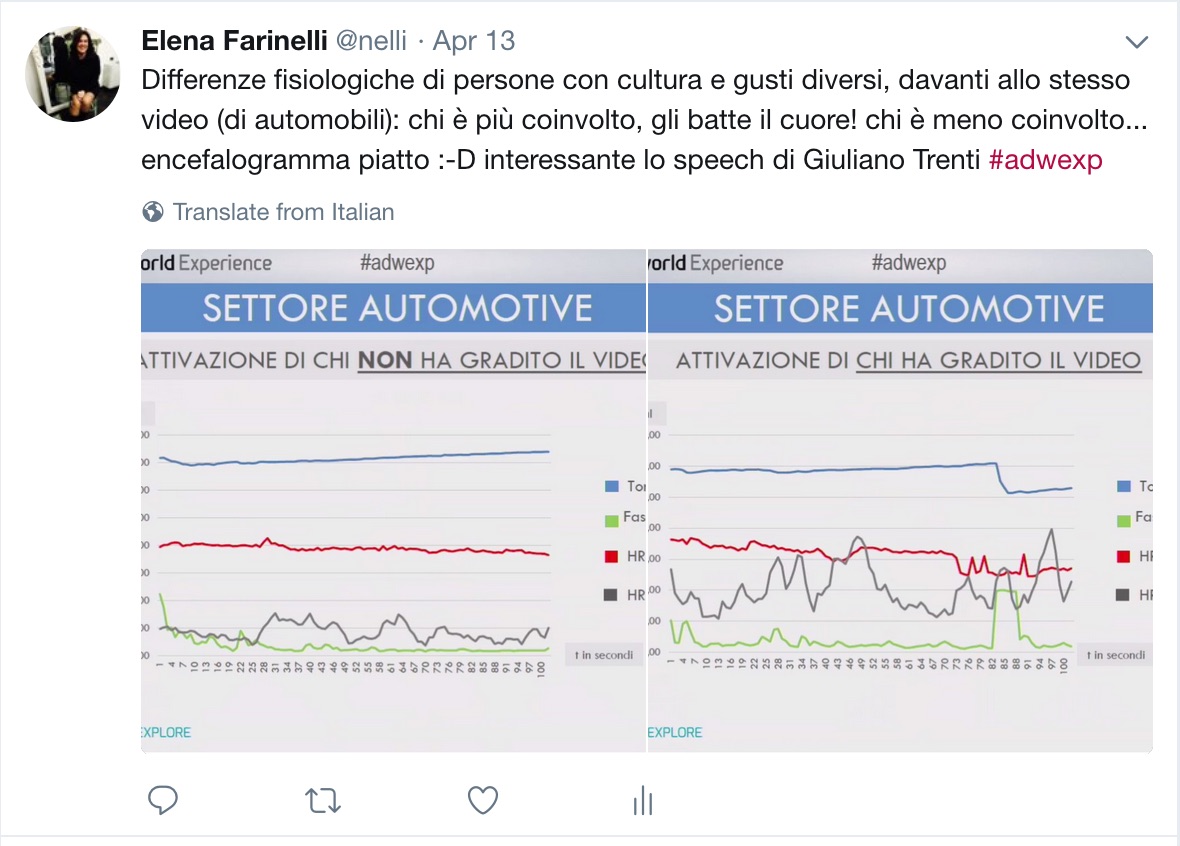Click red HR legend swatch in right chart
This screenshot has width=1180, height=846.
(1124, 556)
